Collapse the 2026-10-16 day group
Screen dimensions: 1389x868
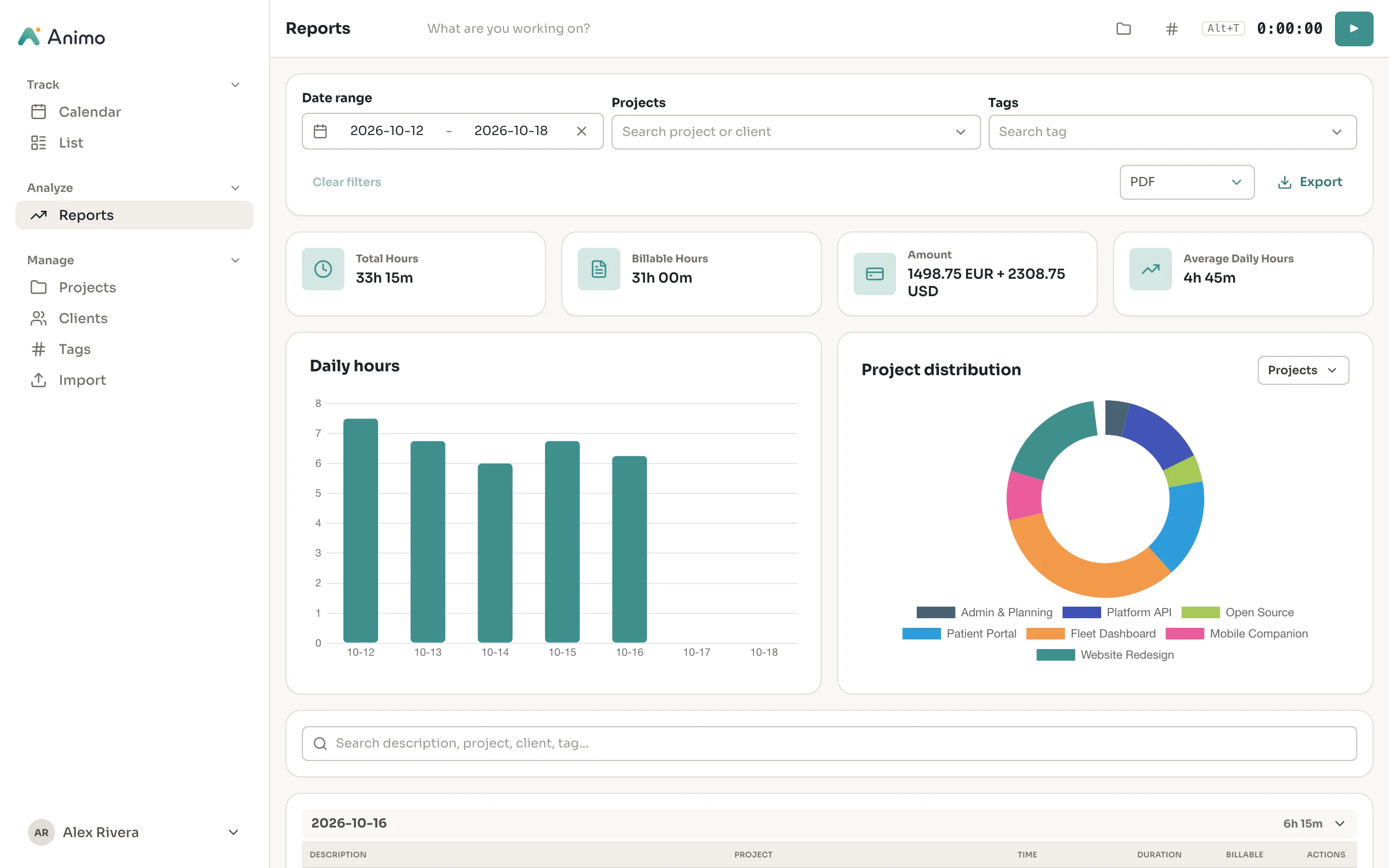tap(1340, 824)
